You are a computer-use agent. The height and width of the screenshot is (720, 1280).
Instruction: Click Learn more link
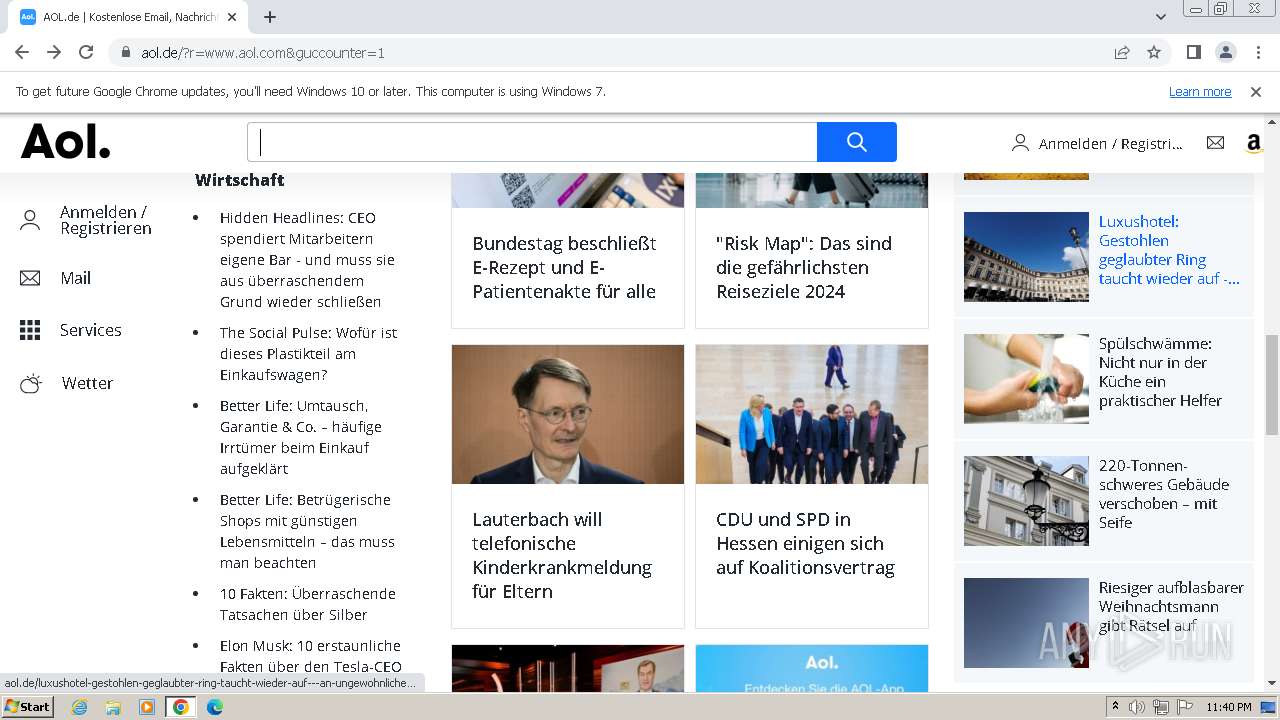[x=1200, y=91]
